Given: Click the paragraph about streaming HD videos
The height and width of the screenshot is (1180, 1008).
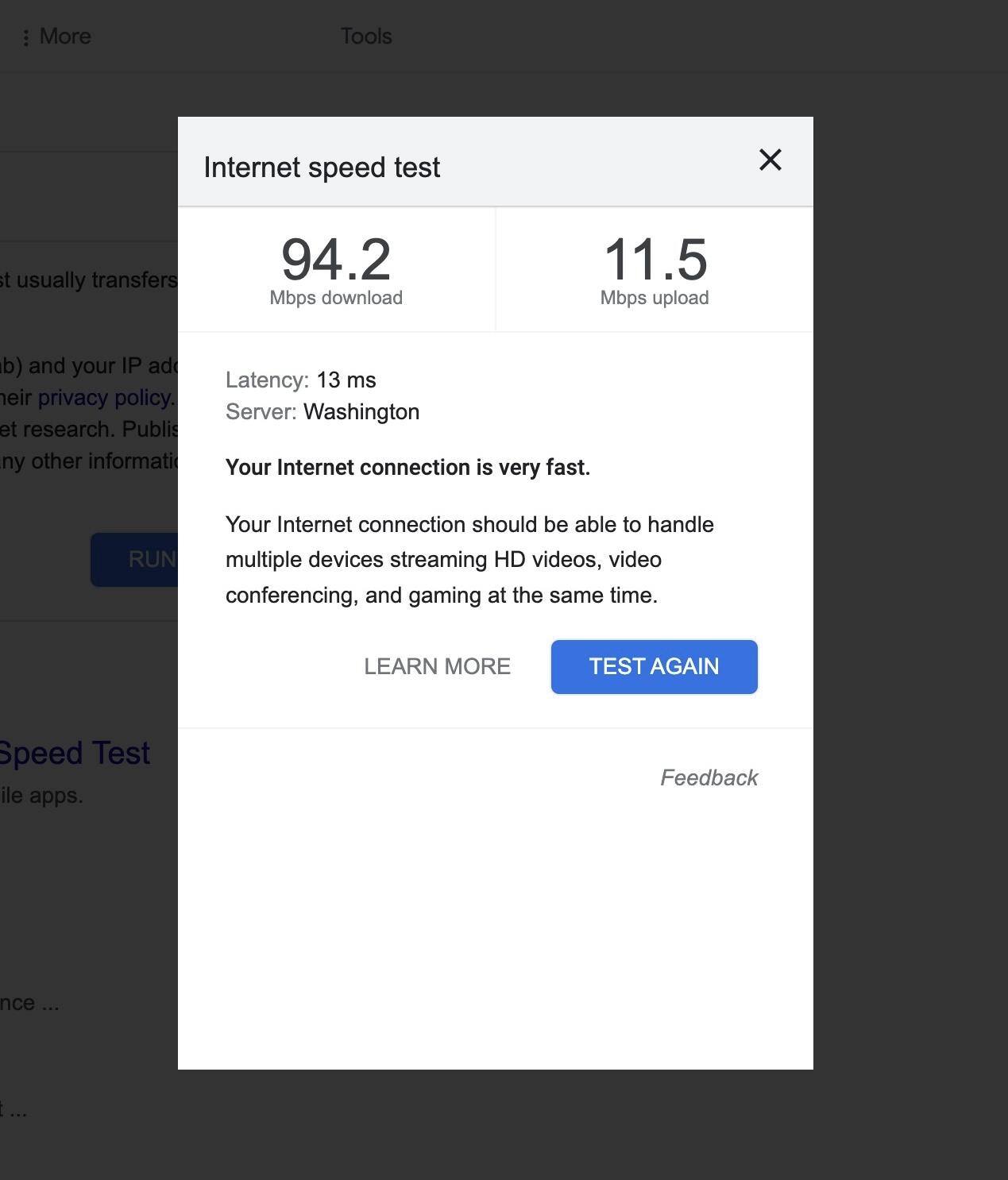Looking at the screenshot, I should click(469, 560).
